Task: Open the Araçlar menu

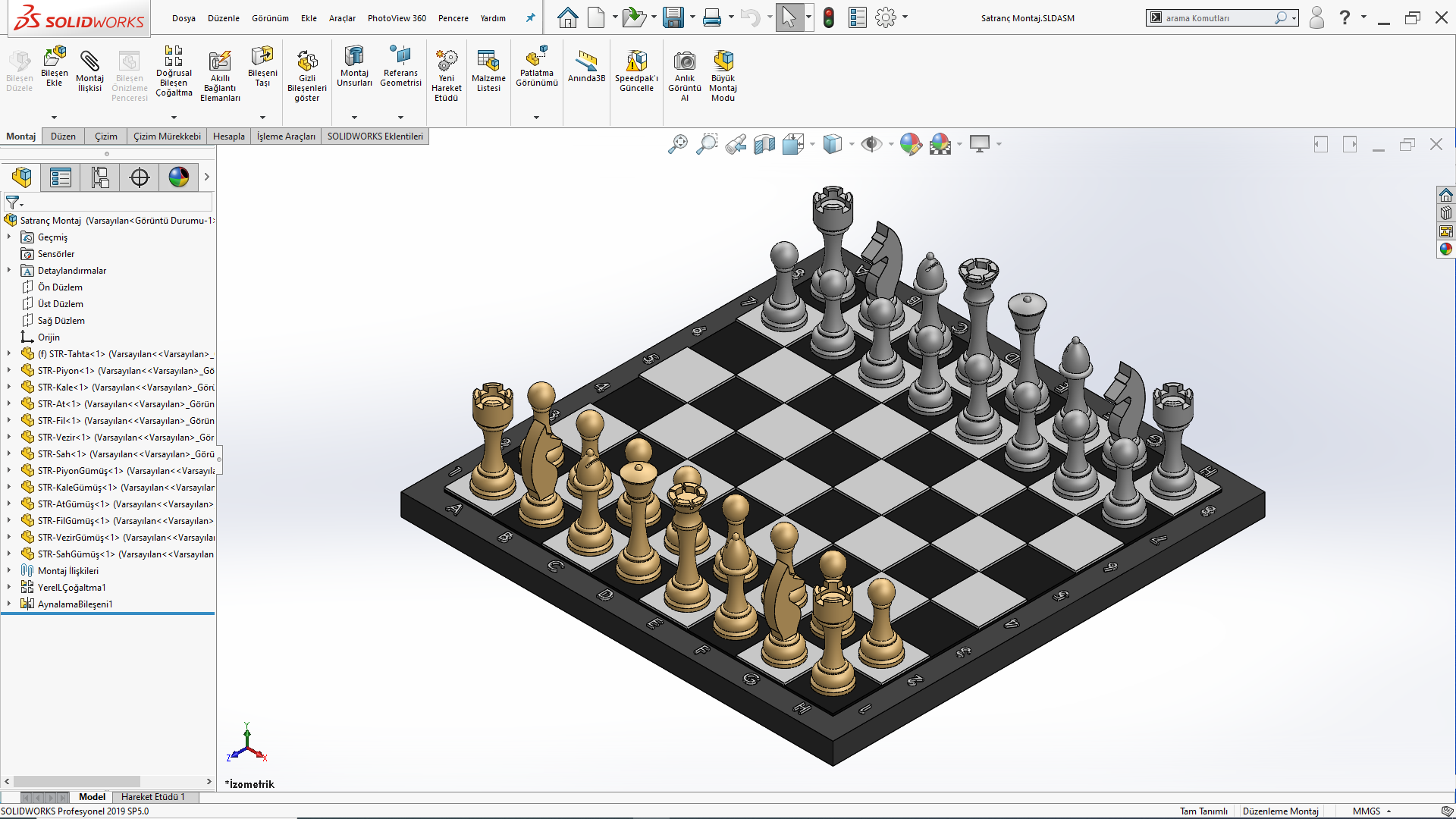Action: [342, 18]
